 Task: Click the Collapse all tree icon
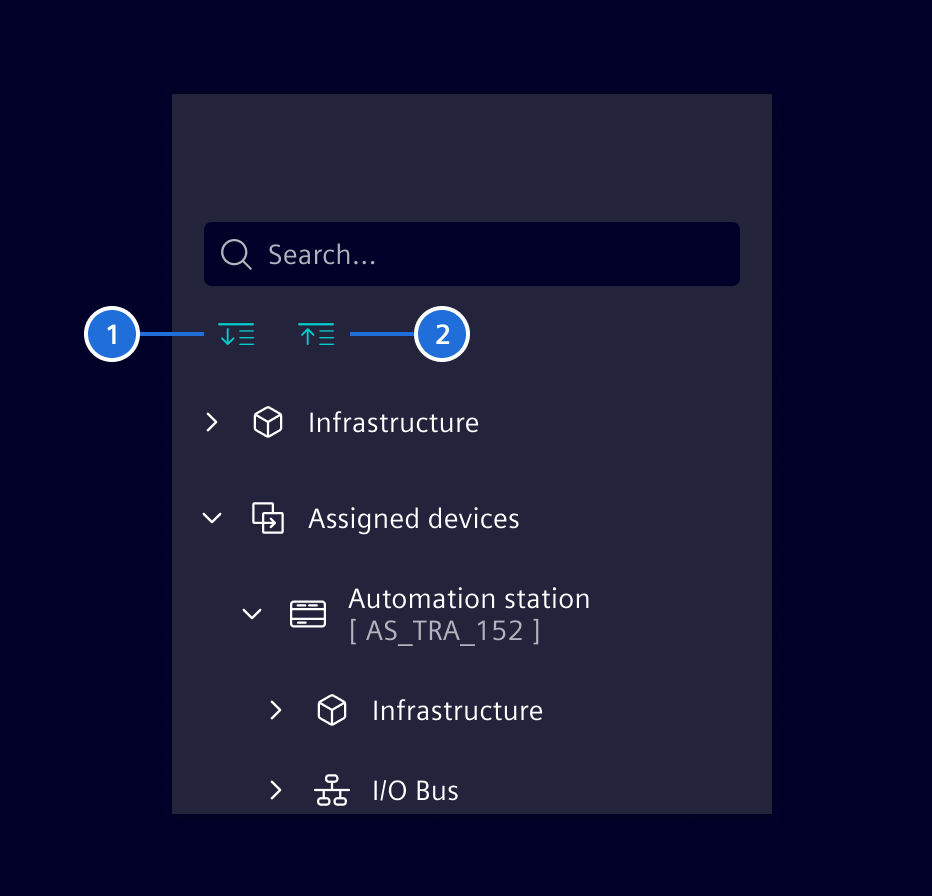pyautogui.click(x=316, y=335)
